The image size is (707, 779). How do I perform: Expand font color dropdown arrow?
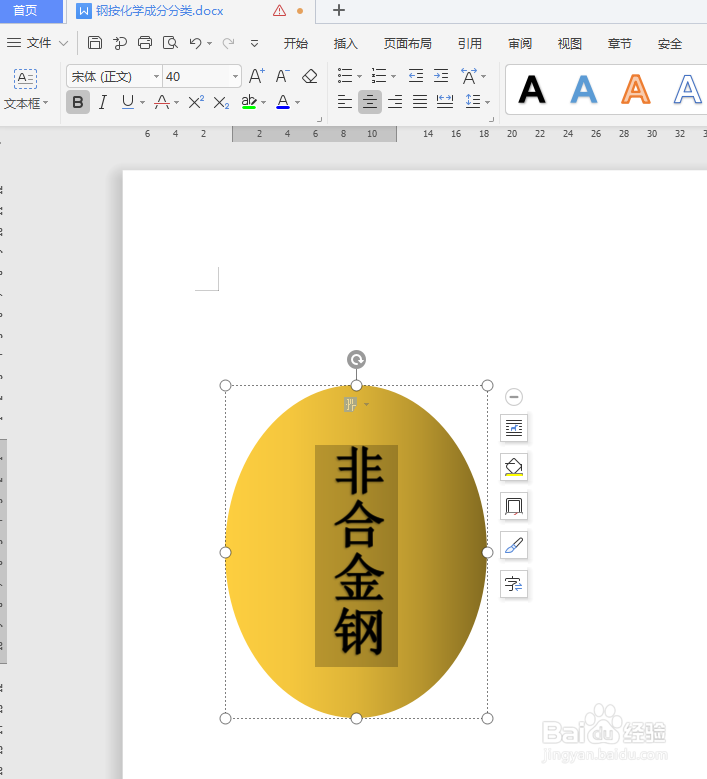(298, 102)
